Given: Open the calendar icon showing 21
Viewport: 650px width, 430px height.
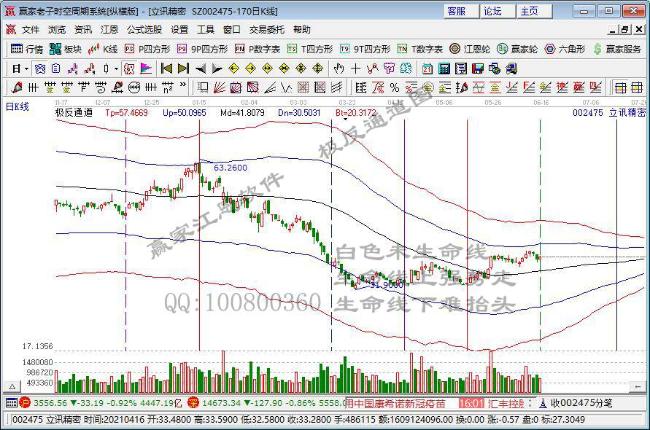Looking at the screenshot, I should tap(427, 69).
